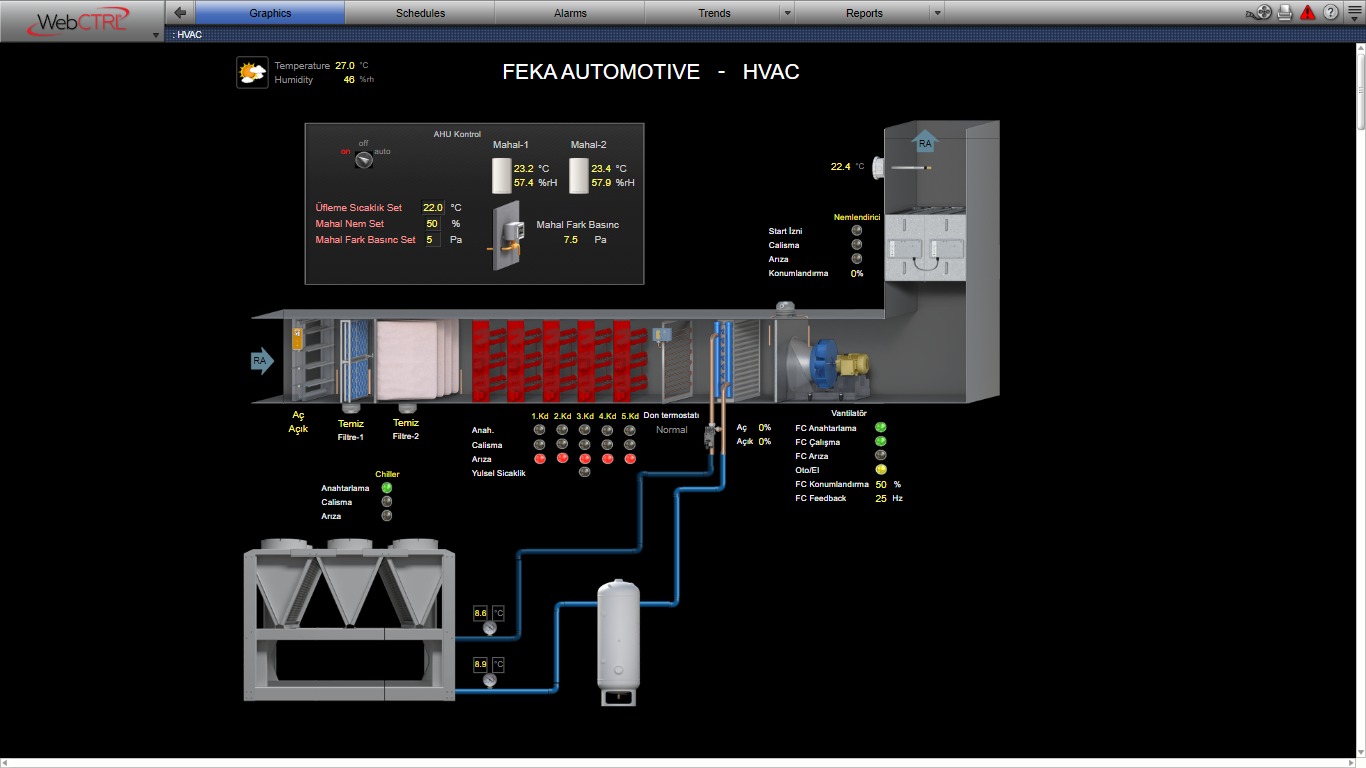Screen dimensions: 1366x768
Task: Open the red alarm warning triangle
Action: pyautogui.click(x=1308, y=13)
